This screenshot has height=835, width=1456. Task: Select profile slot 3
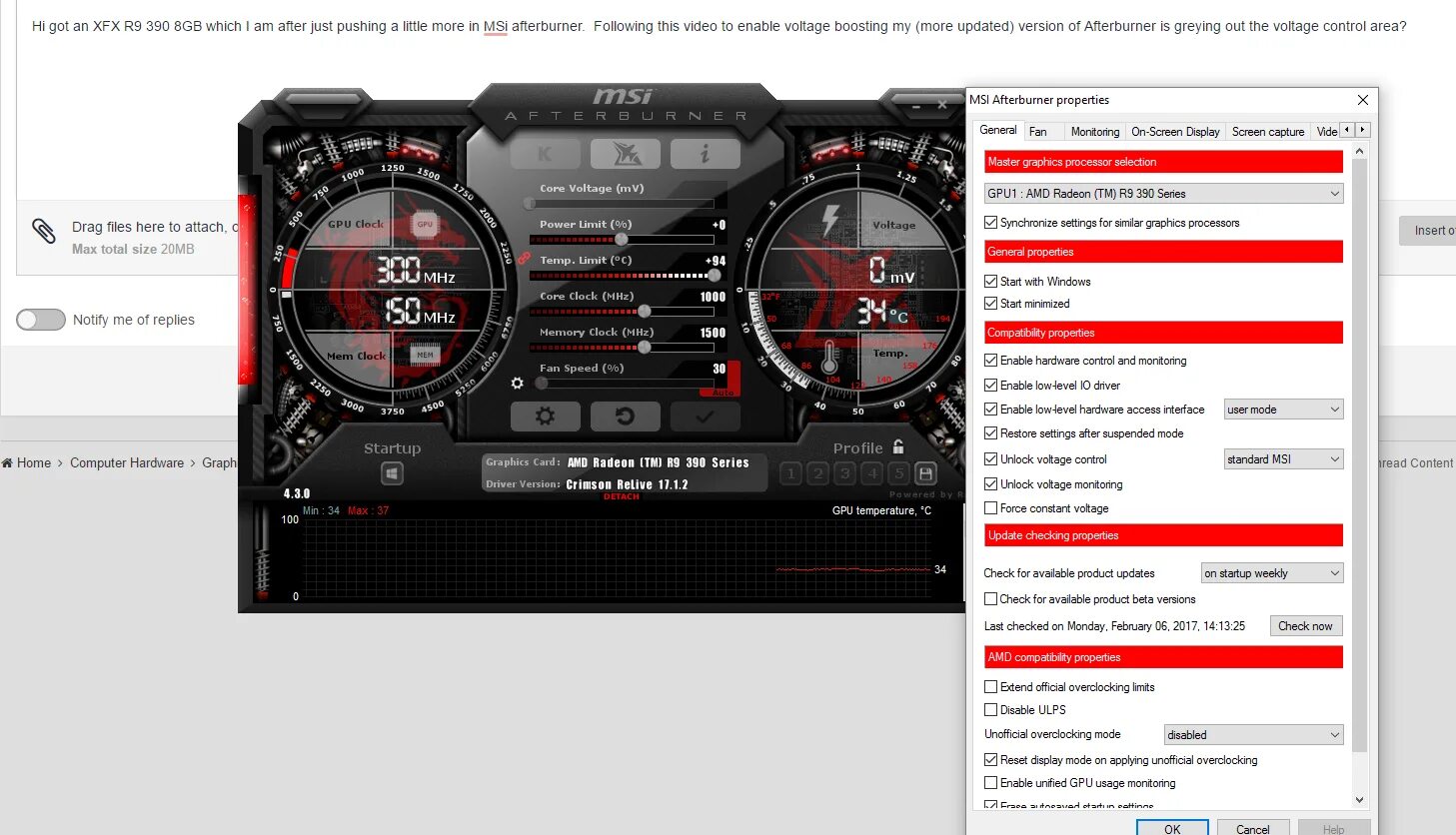click(844, 473)
